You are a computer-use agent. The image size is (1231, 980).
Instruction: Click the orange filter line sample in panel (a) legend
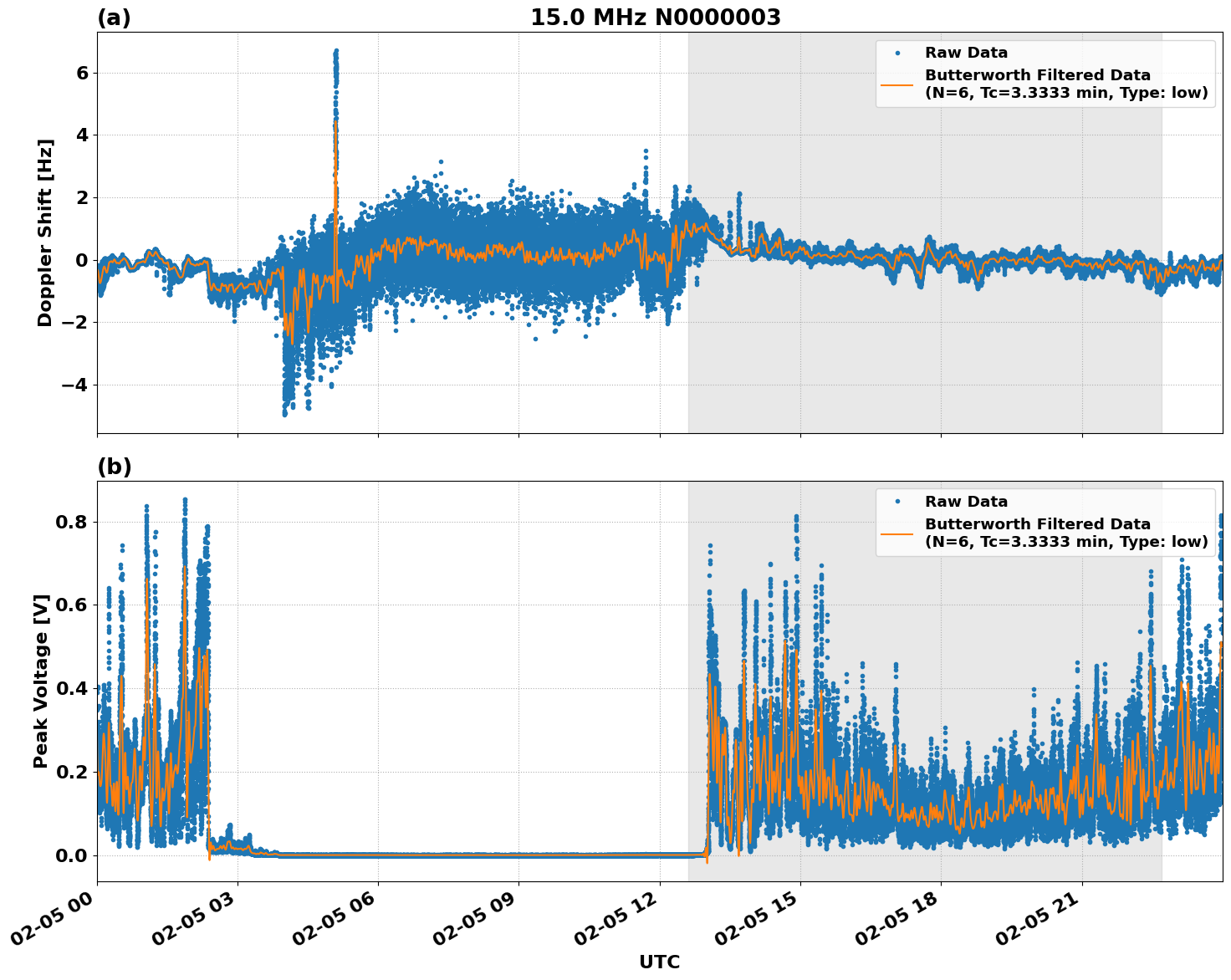point(897,84)
